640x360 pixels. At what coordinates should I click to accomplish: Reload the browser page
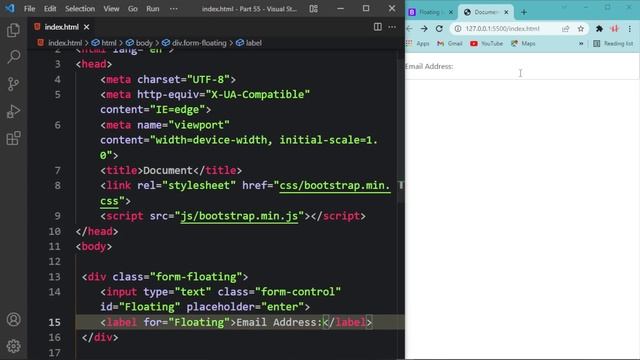439,29
